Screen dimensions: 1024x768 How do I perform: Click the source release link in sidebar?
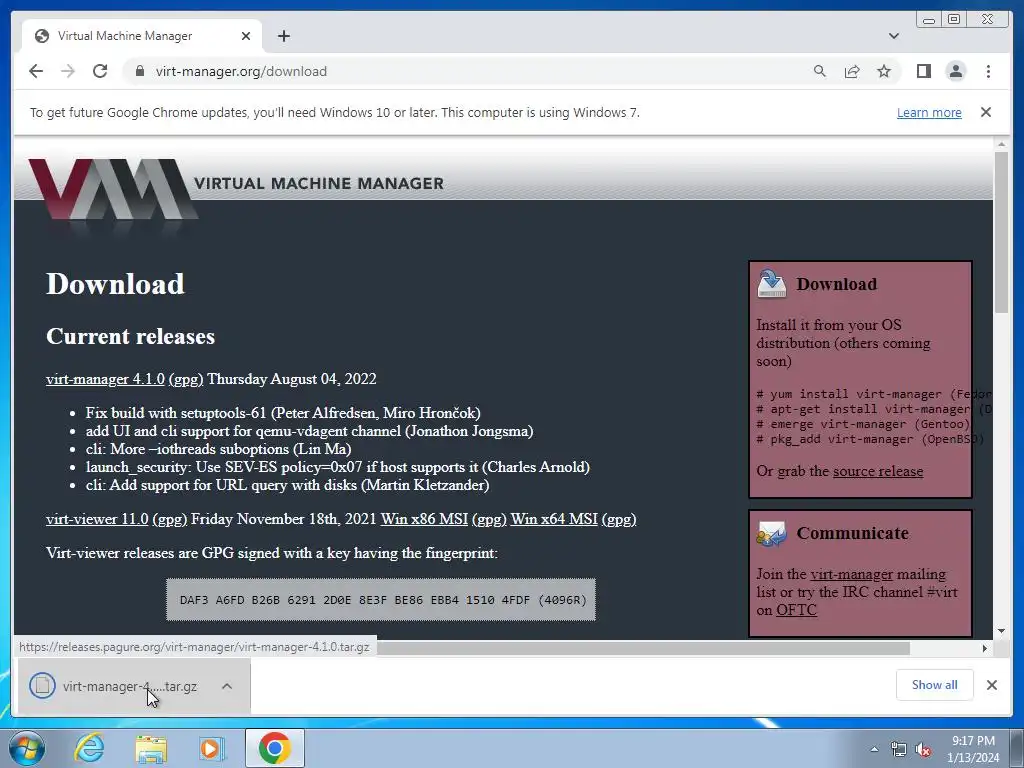pyautogui.click(x=878, y=471)
